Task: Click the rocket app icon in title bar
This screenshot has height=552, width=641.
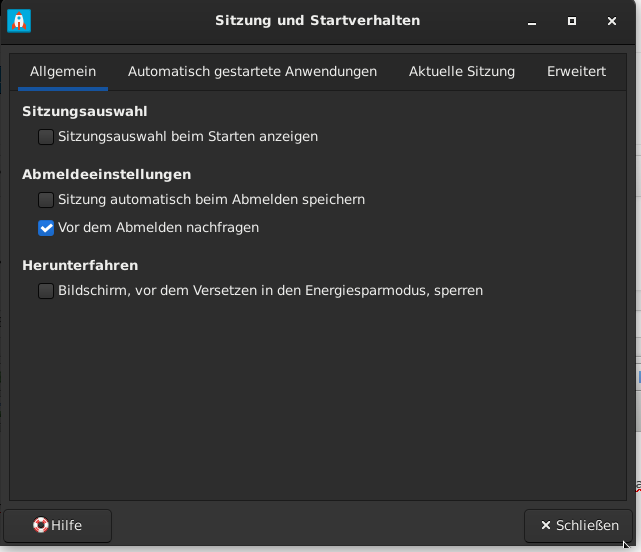Action: tap(19, 21)
